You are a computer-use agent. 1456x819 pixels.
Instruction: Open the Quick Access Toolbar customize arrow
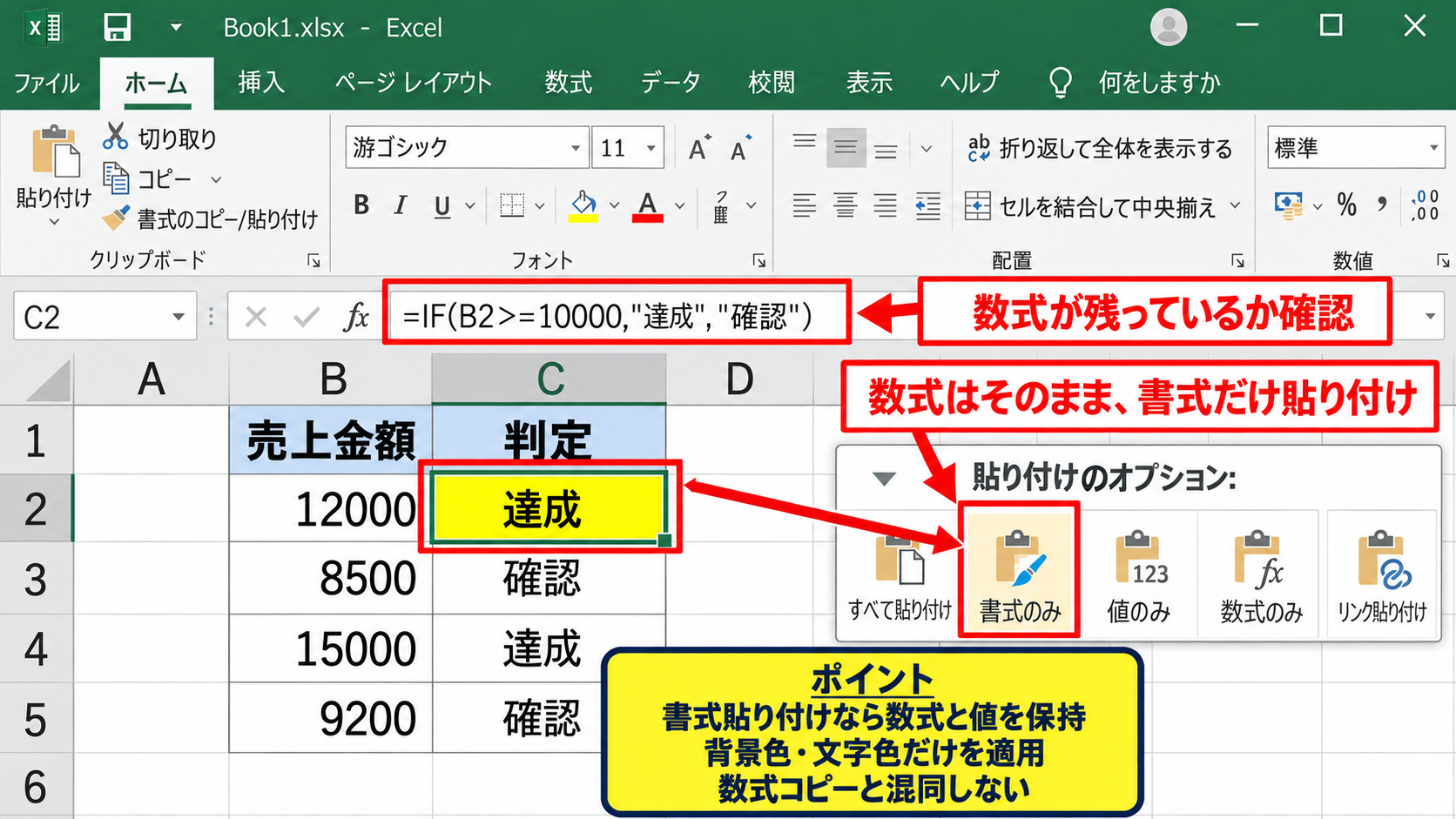(x=176, y=27)
